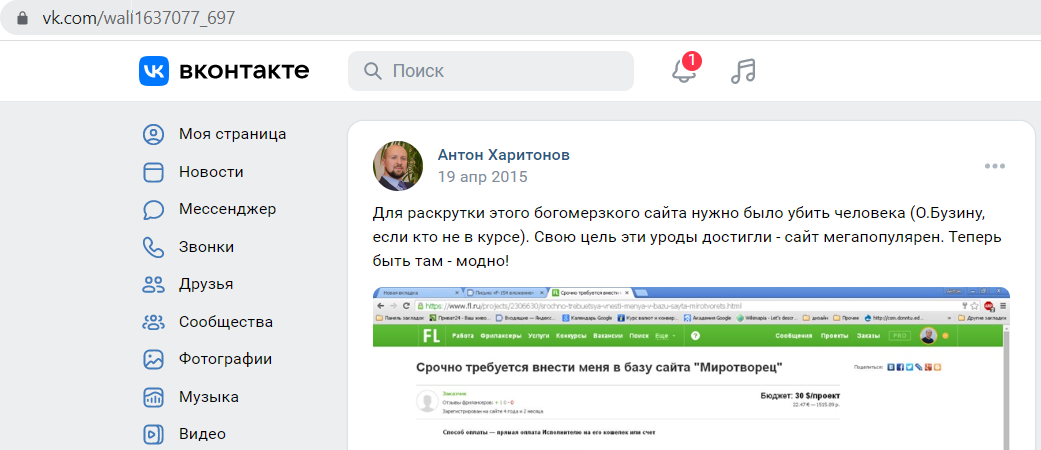Click the Сообщества group icon
Viewport: 1041px width, 450px height.
[x=153, y=323]
